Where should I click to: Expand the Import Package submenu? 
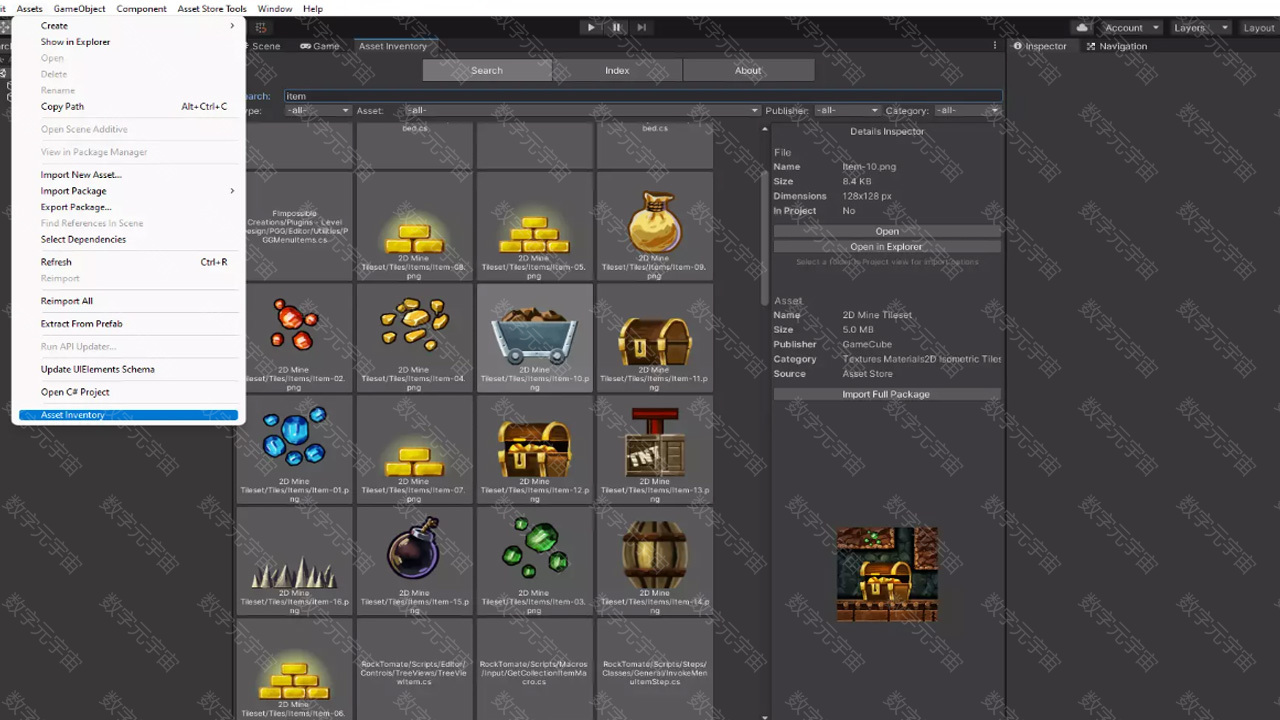coord(128,191)
